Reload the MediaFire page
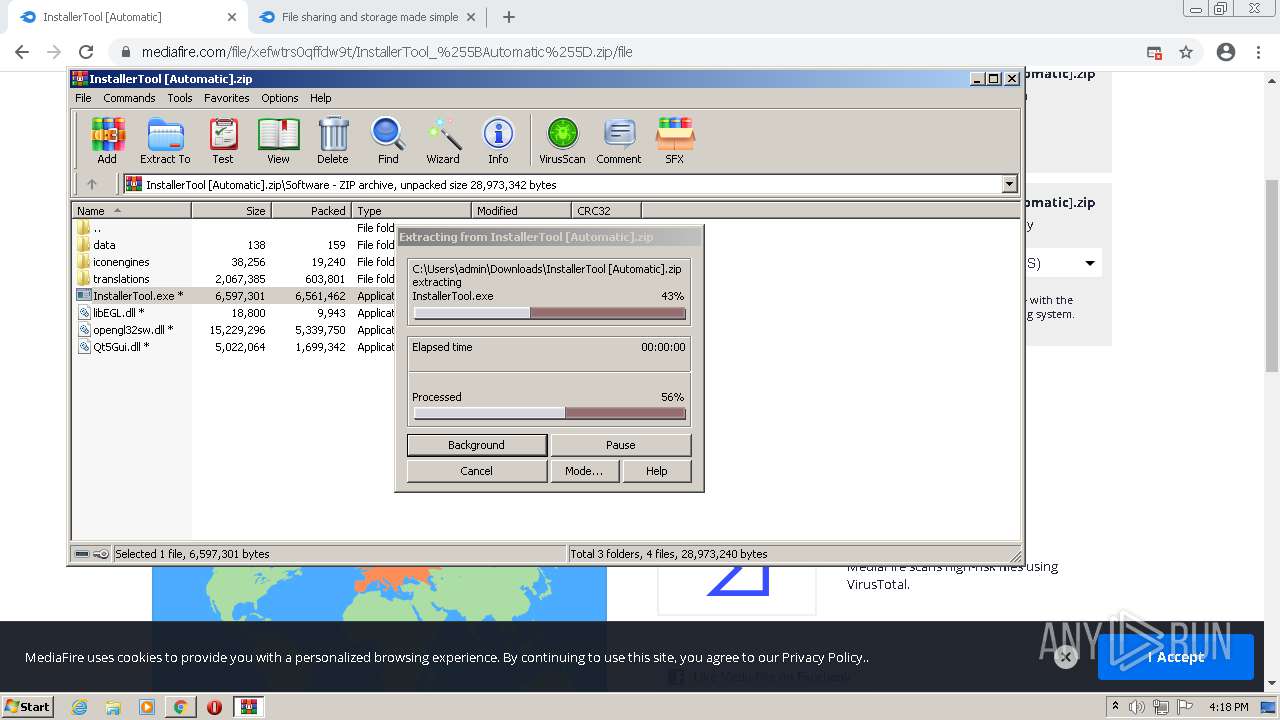 coord(86,52)
